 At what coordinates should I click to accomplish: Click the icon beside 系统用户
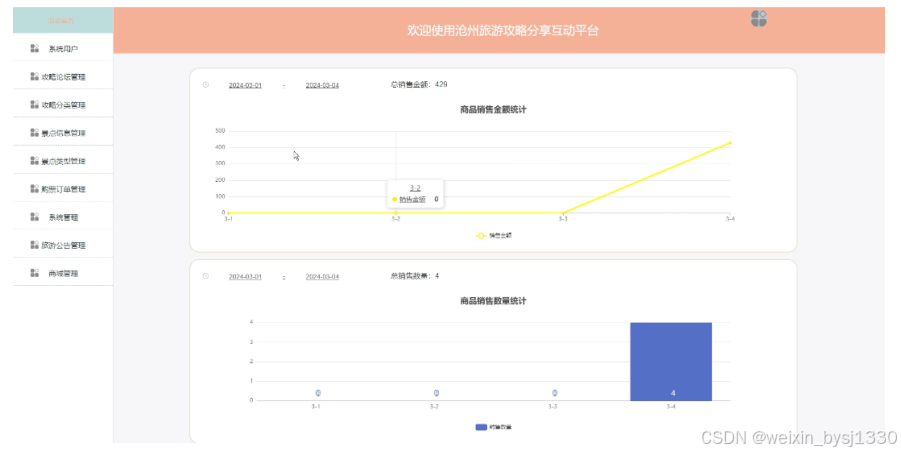coord(34,49)
